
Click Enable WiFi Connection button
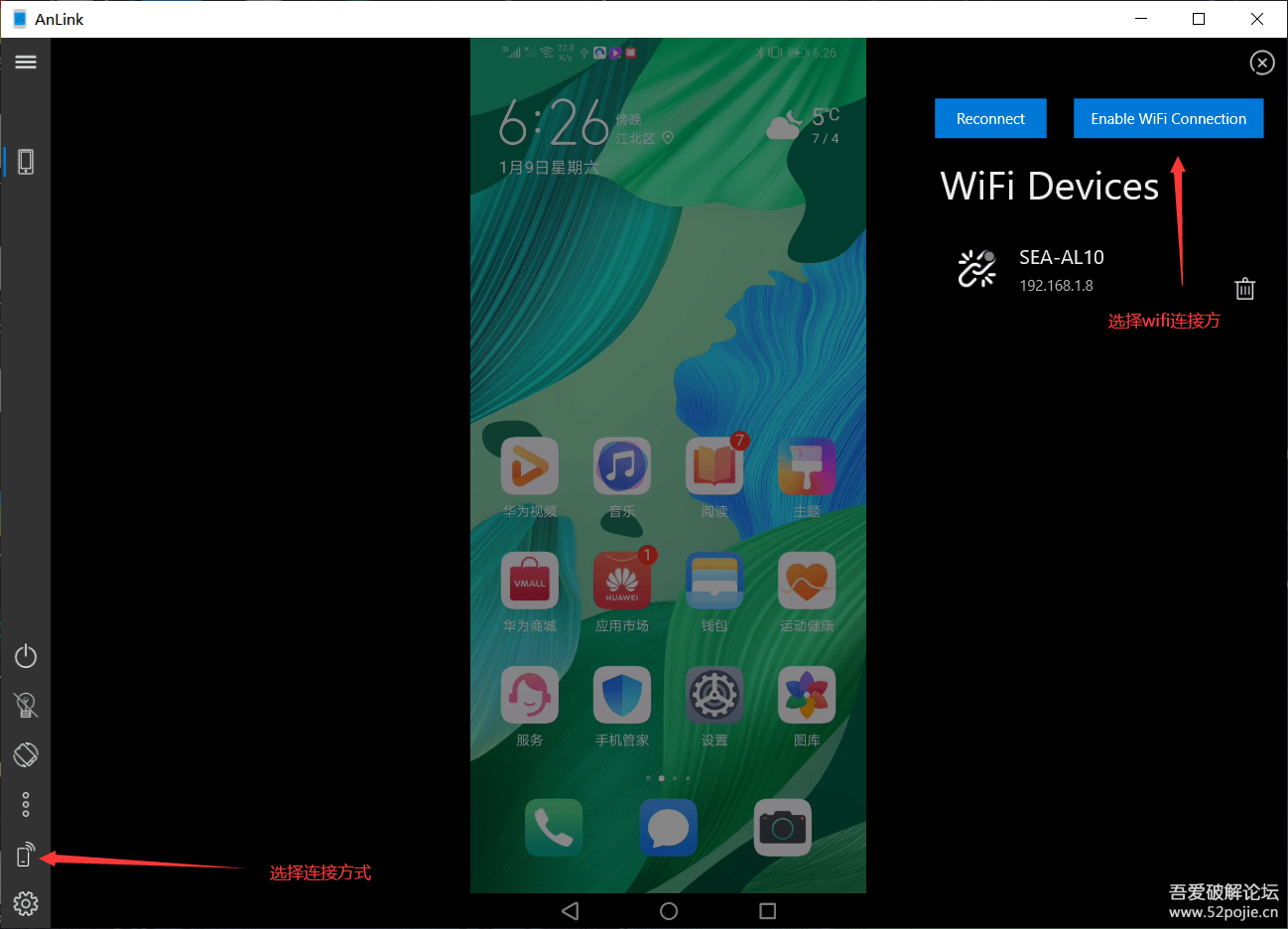tap(1168, 119)
